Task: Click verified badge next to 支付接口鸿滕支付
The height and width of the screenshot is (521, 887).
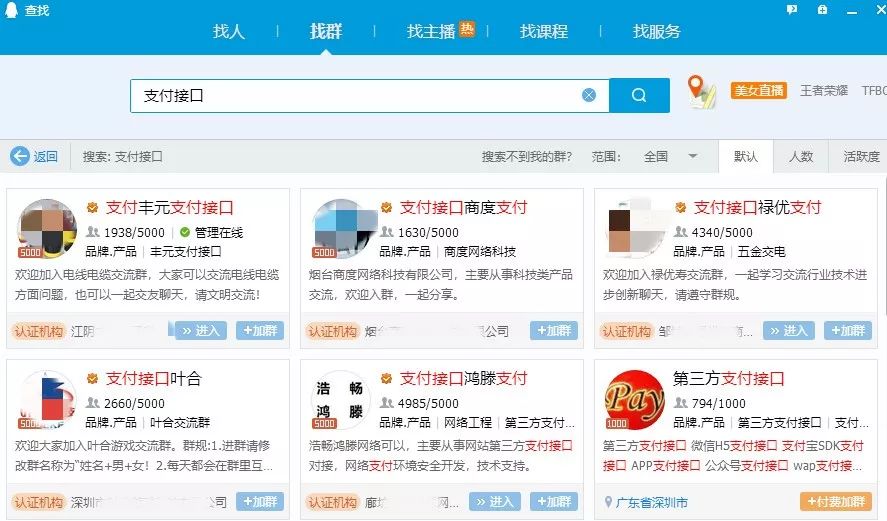Action: click(386, 378)
